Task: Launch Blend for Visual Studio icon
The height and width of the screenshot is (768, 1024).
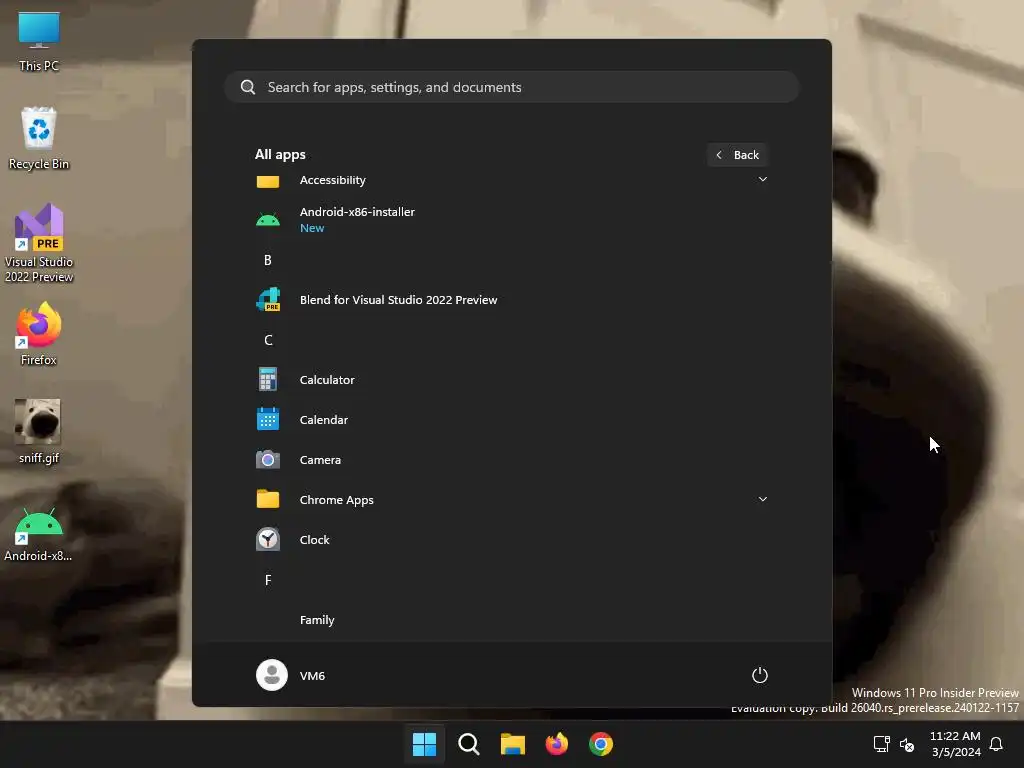Action: (268, 300)
